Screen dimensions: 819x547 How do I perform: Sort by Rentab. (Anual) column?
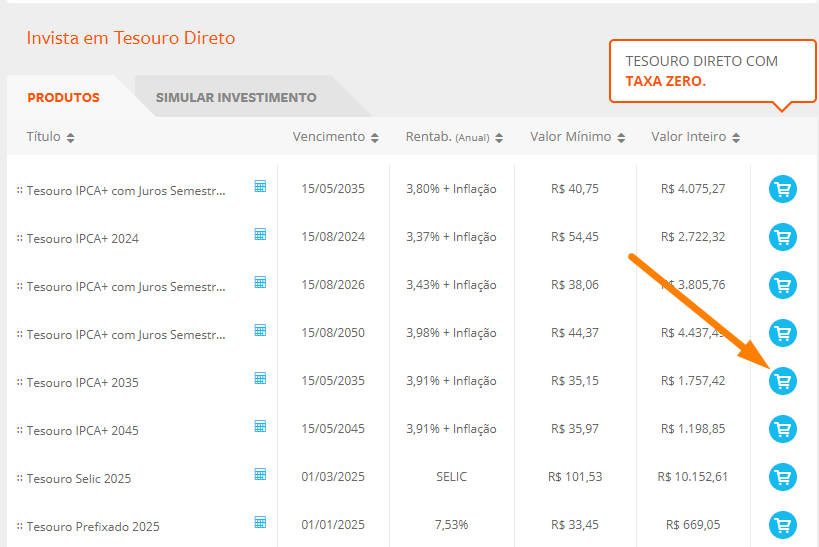coord(453,137)
